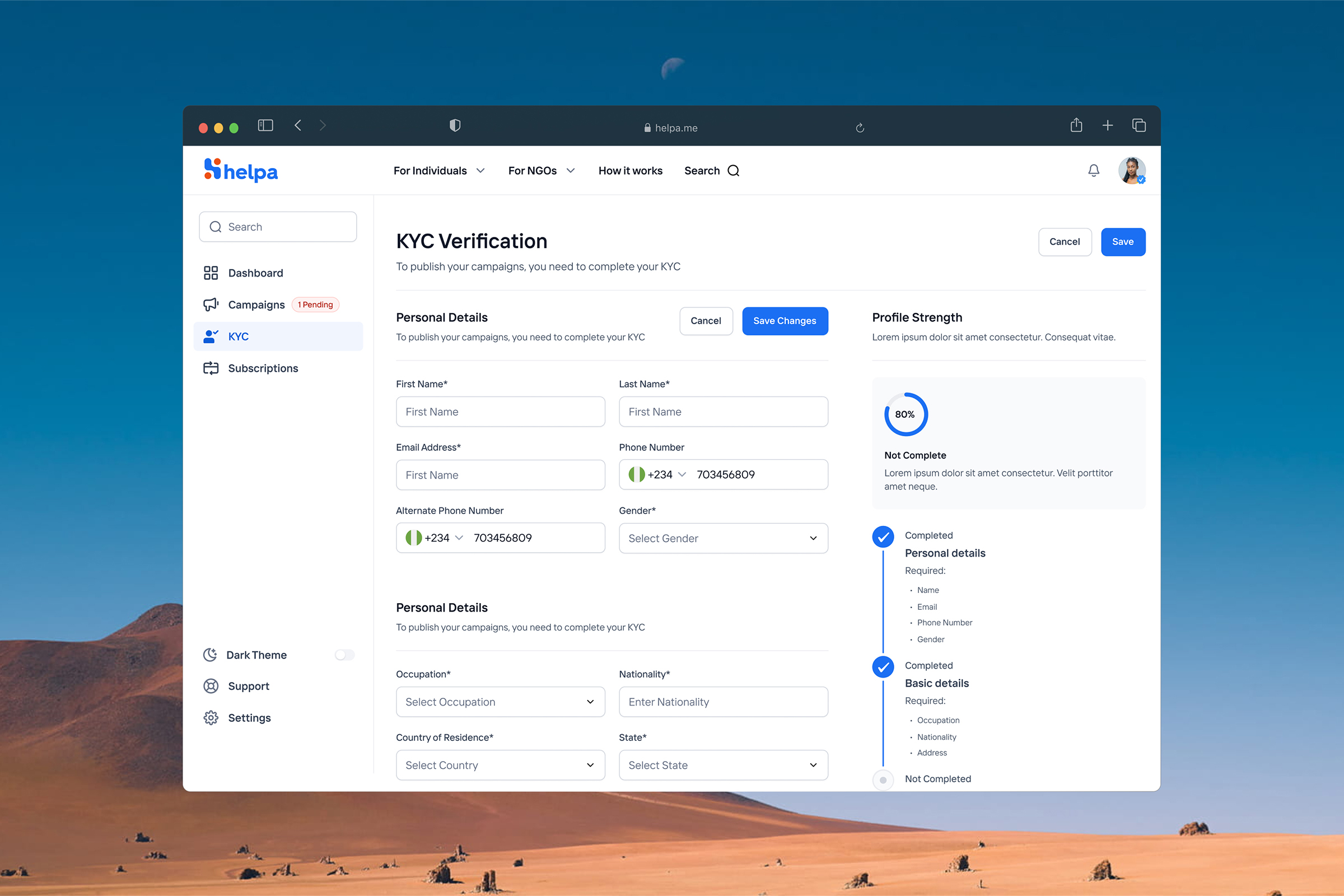
Task: Click the magnifier icon beside Search in navbar
Action: (734, 170)
